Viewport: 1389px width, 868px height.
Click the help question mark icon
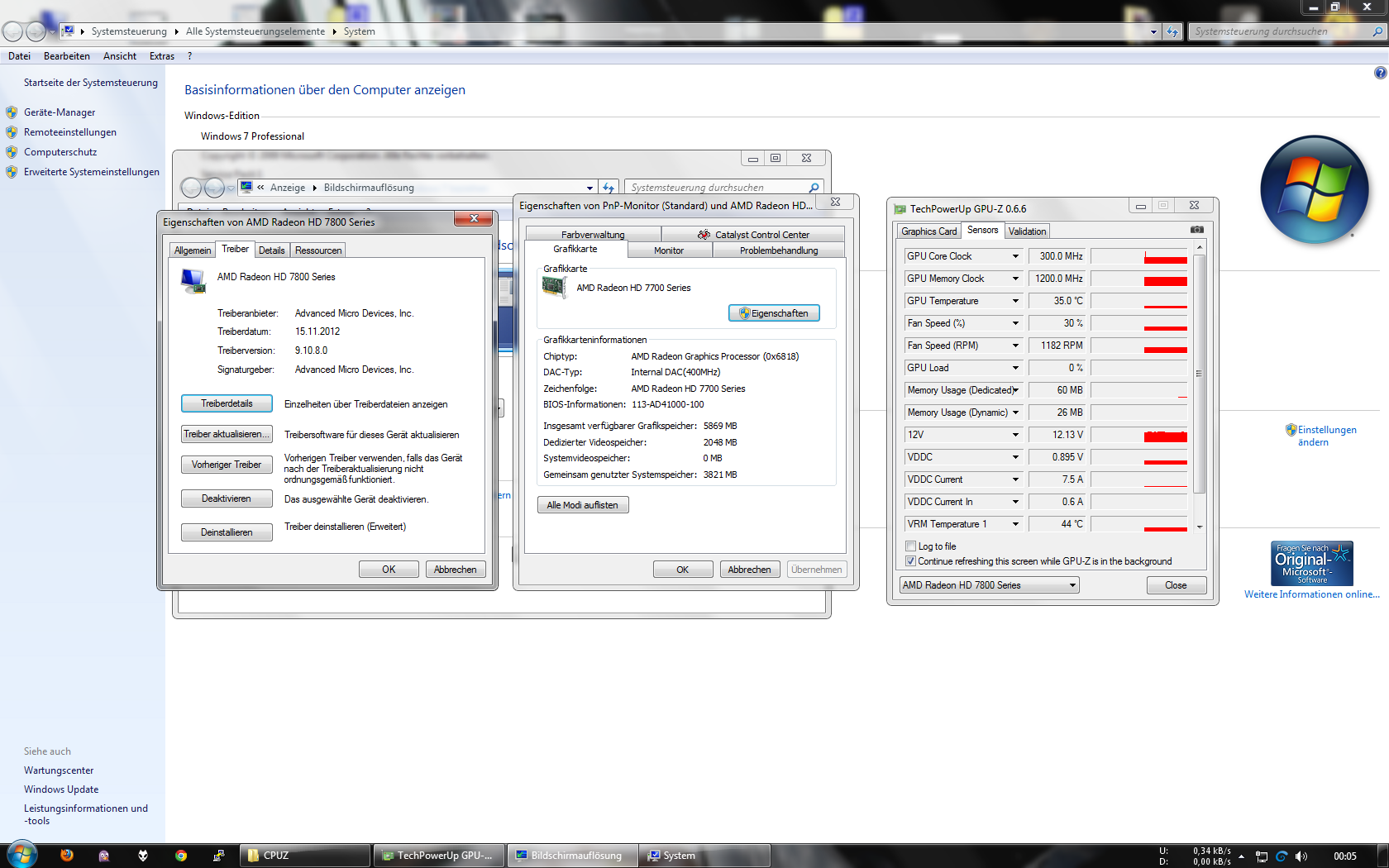coord(1380,73)
